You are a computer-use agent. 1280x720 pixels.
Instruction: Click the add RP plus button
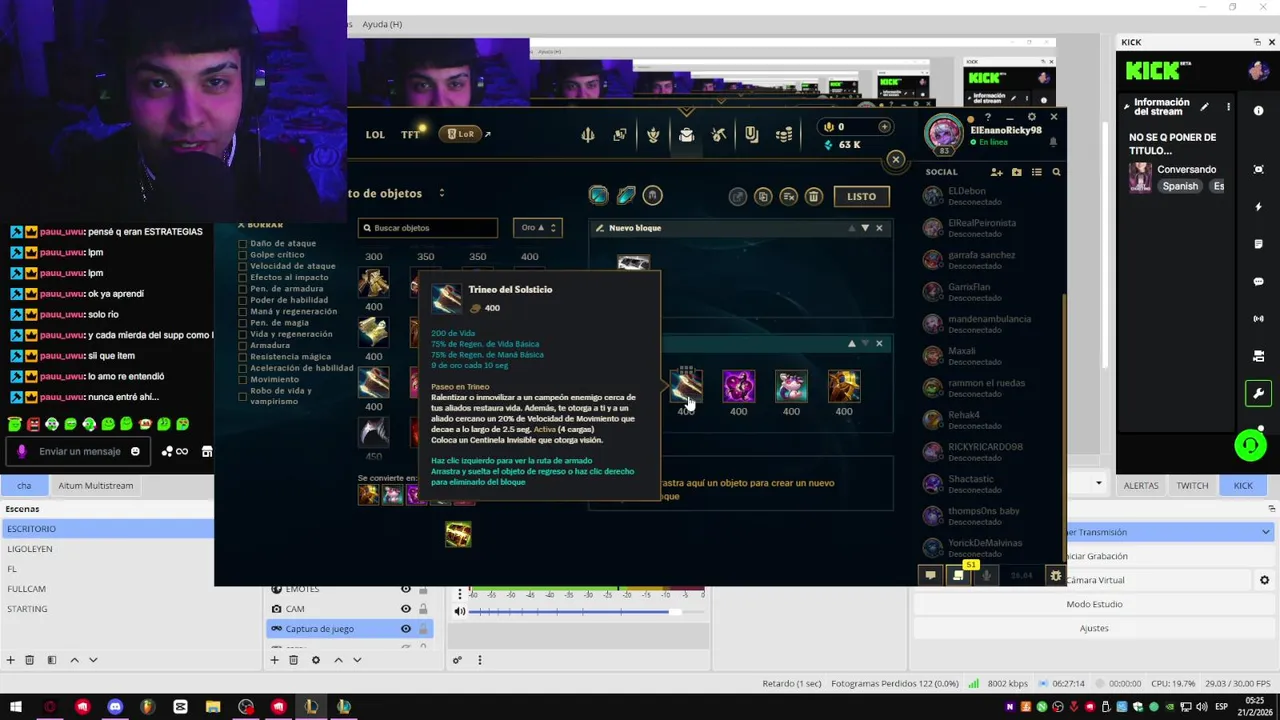pyautogui.click(x=884, y=127)
